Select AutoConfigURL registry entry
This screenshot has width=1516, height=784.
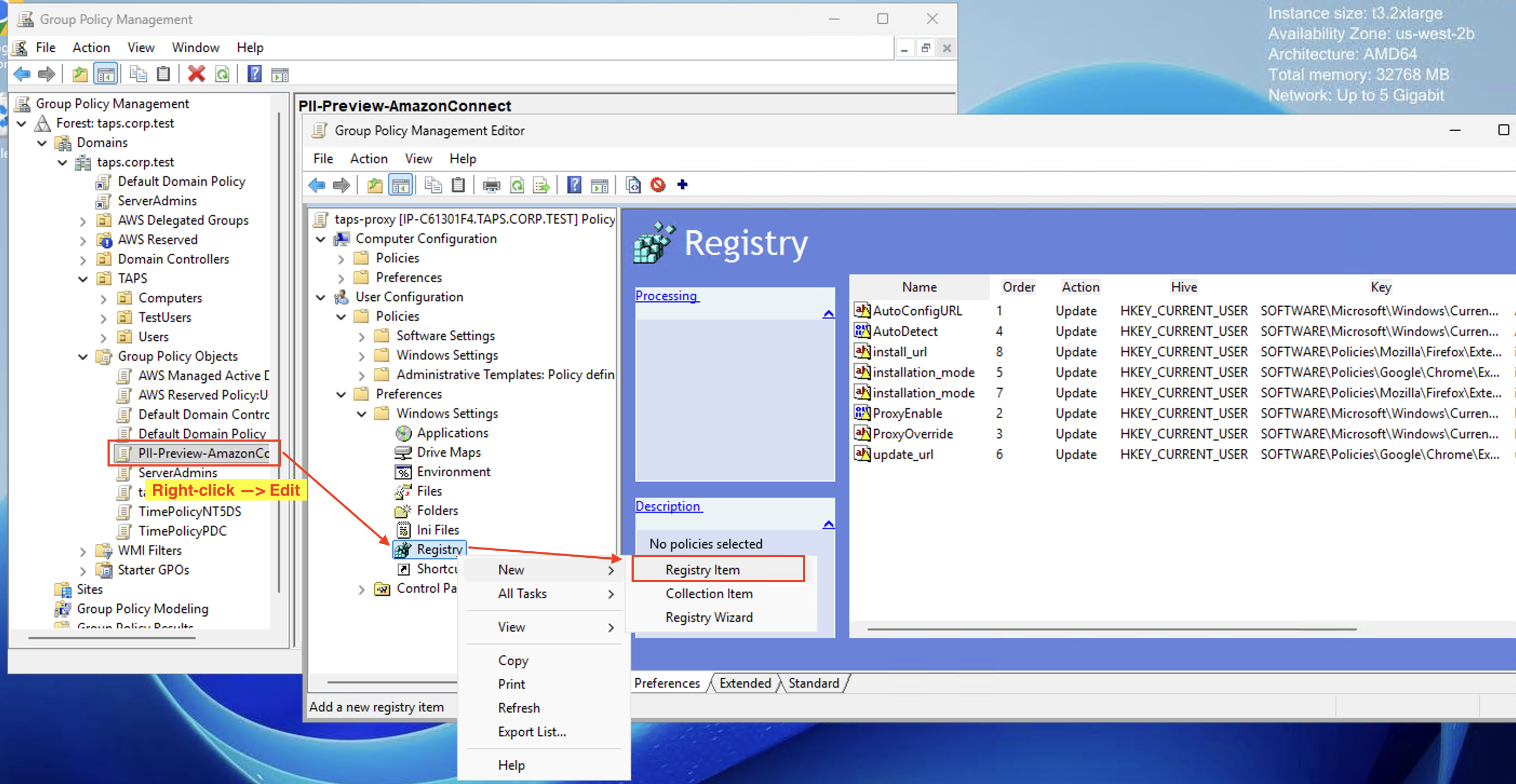[x=917, y=310]
